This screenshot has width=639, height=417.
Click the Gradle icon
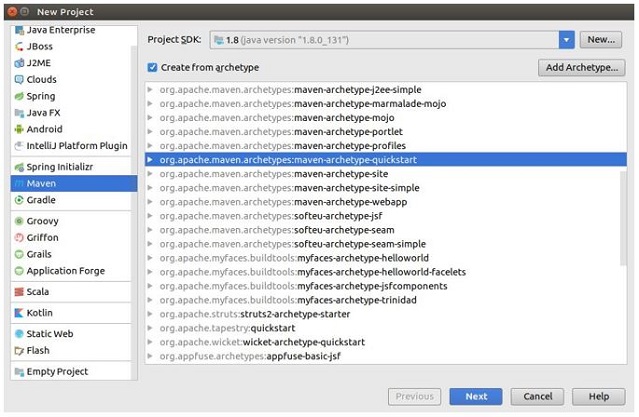pyautogui.click(x=19, y=200)
